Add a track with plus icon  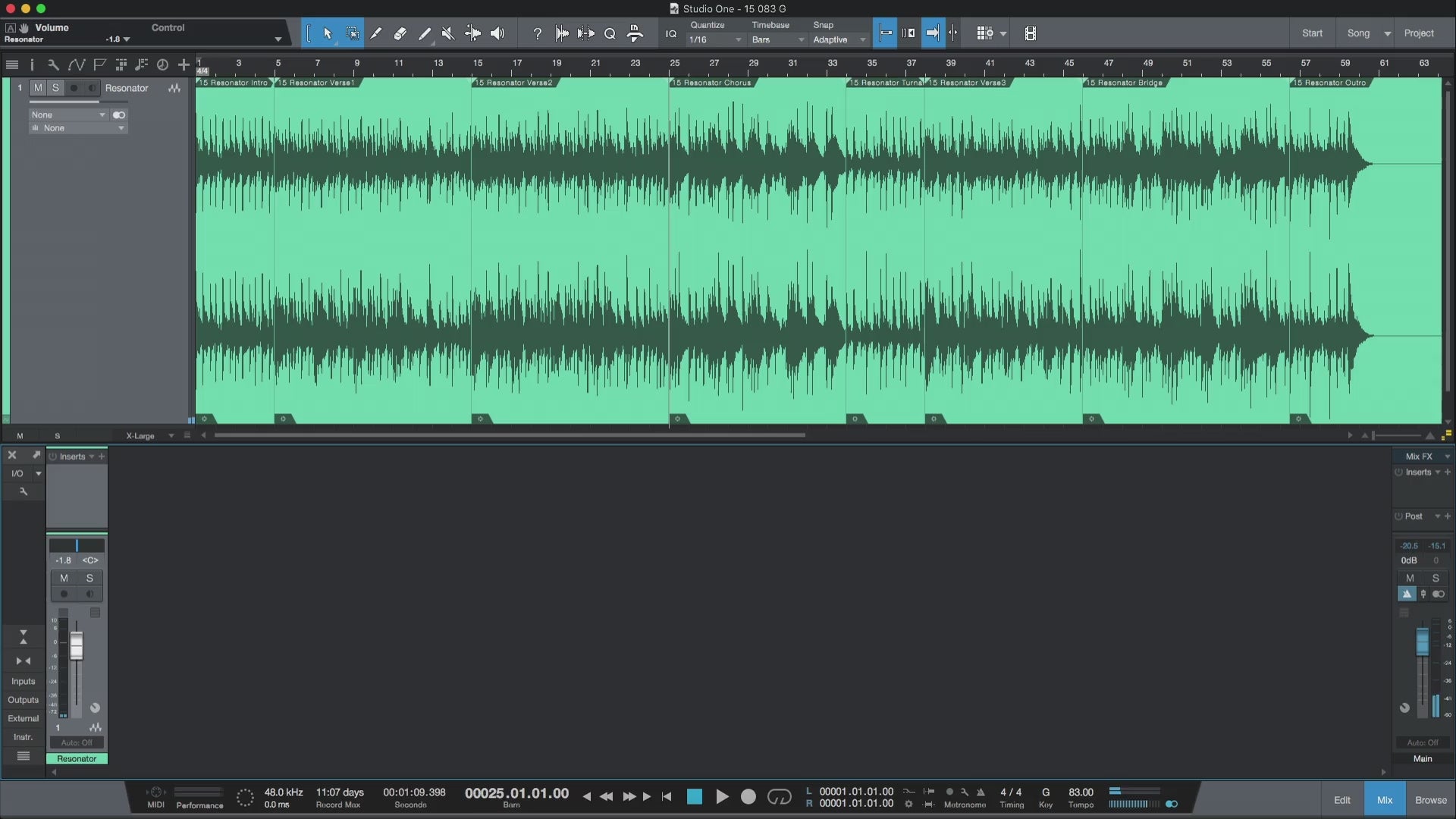tap(184, 65)
